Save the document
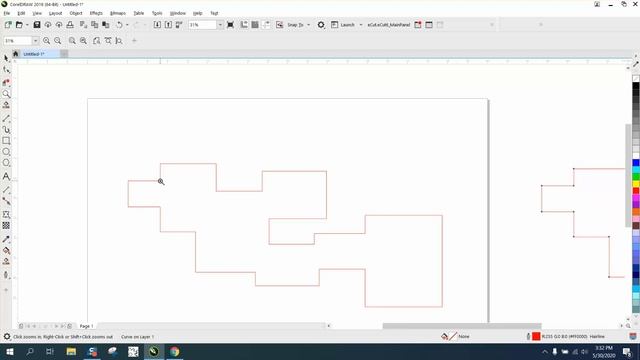The width and height of the screenshot is (640, 360). [x=37, y=25]
